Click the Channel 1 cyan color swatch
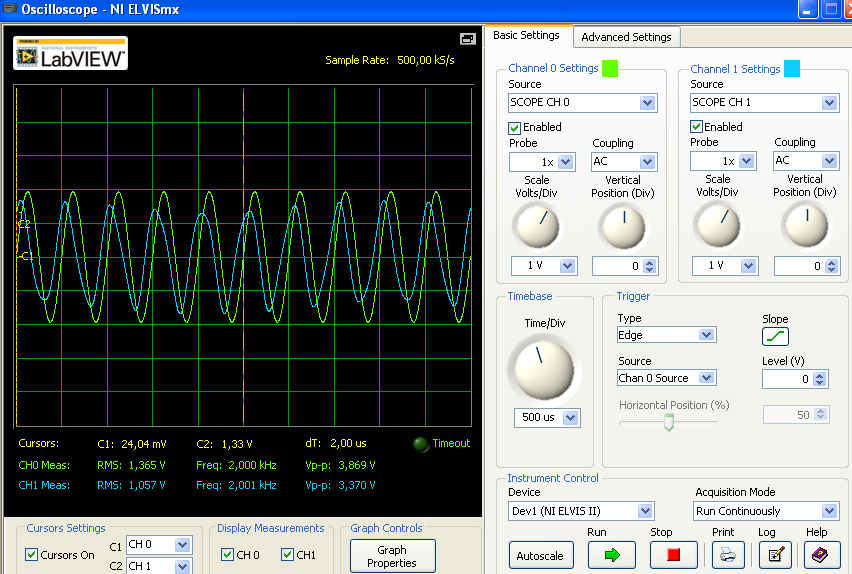This screenshot has width=852, height=574. point(792,68)
